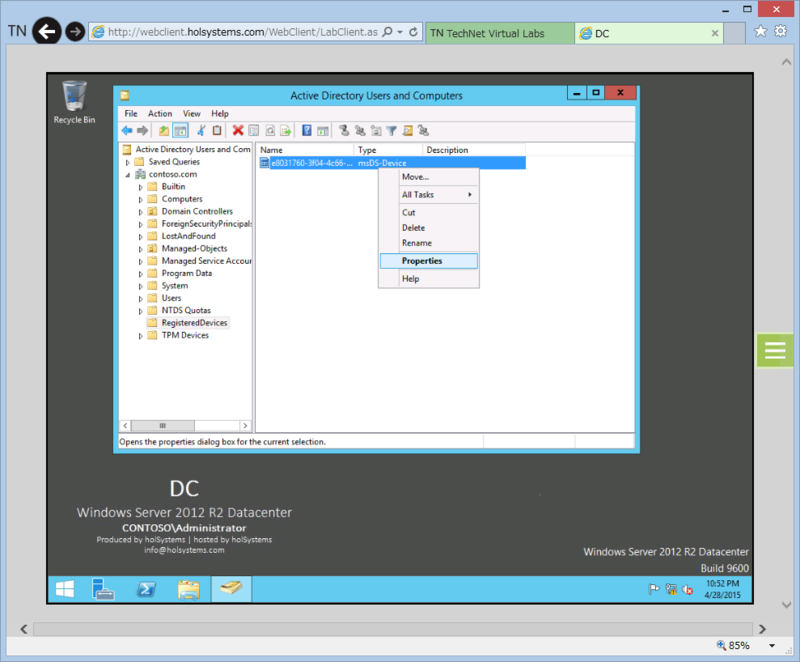
Task: Click the Export List toolbar icon
Action: click(286, 131)
